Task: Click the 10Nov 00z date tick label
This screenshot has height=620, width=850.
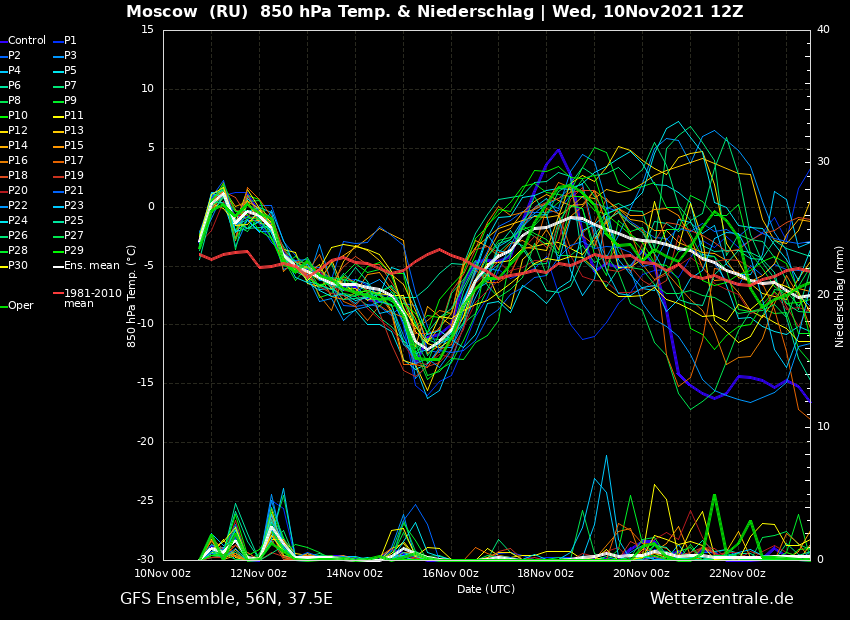Action: pyautogui.click(x=163, y=573)
